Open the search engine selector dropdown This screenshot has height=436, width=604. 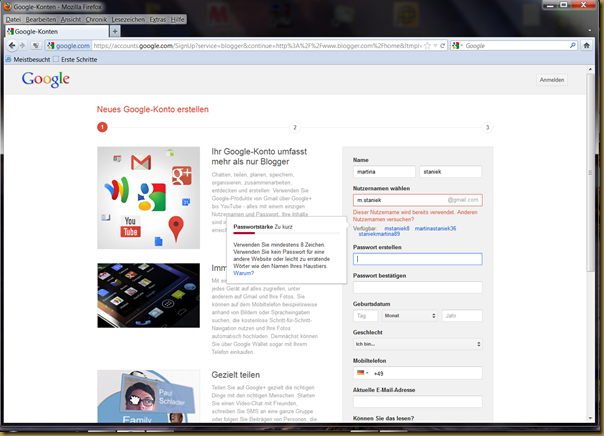click(x=457, y=45)
